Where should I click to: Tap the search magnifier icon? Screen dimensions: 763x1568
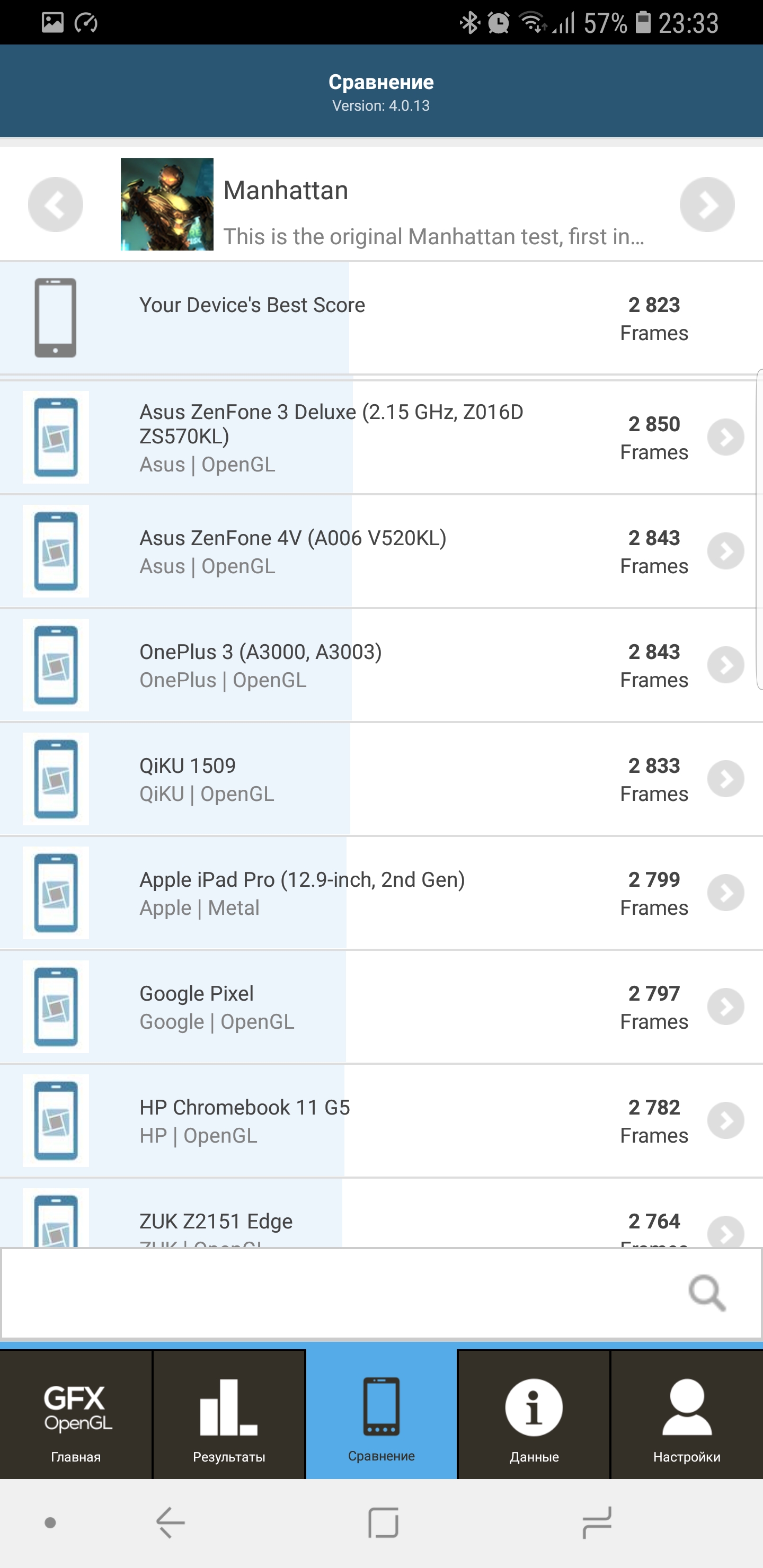click(706, 1293)
